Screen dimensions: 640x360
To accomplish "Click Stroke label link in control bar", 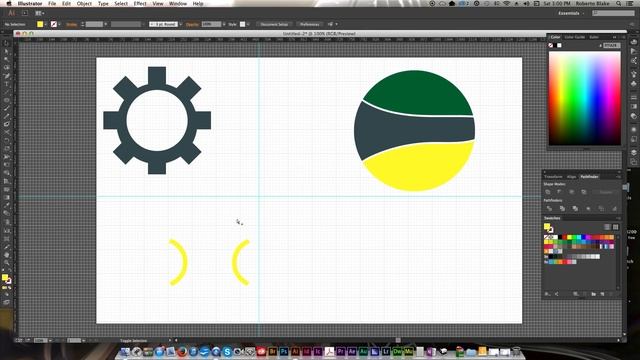I will [71, 24].
